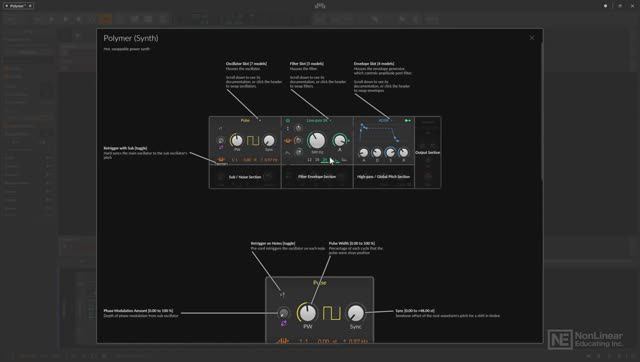Click the phase modulation knob in the enlarged oscillator
Image resolution: width=640 pixels, height=362 pixels.
tap(283, 313)
